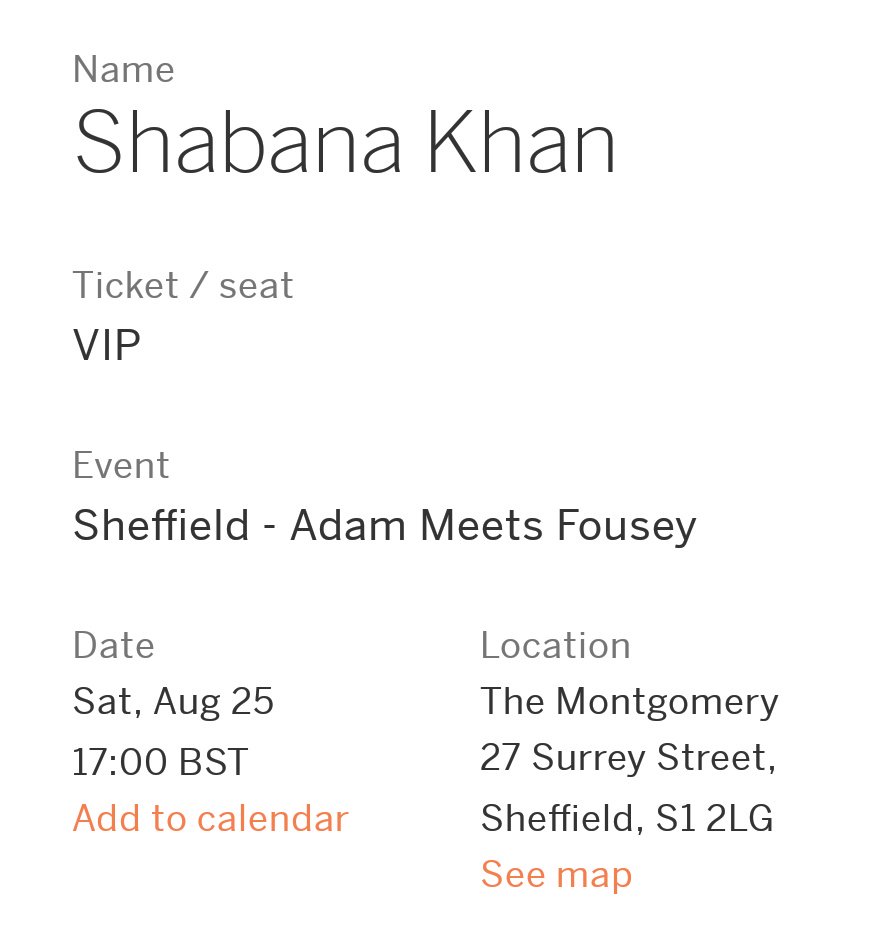Viewport: 892px width, 951px height.
Task: Open the See map link
Action: [x=556, y=875]
